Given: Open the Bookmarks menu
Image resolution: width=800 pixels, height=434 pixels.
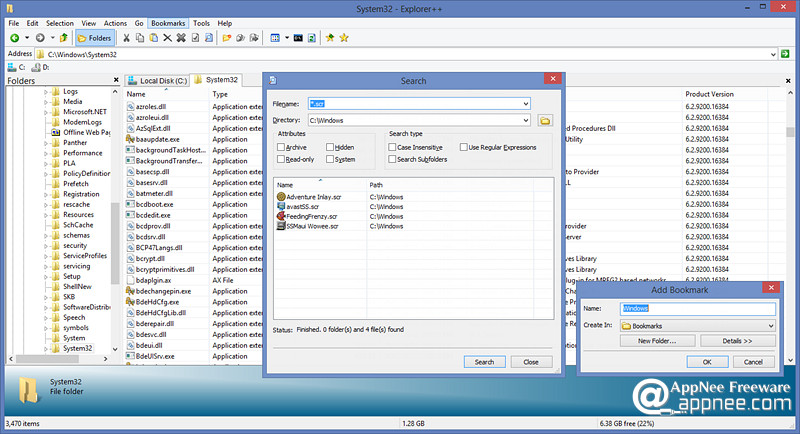Looking at the screenshot, I should pos(168,23).
